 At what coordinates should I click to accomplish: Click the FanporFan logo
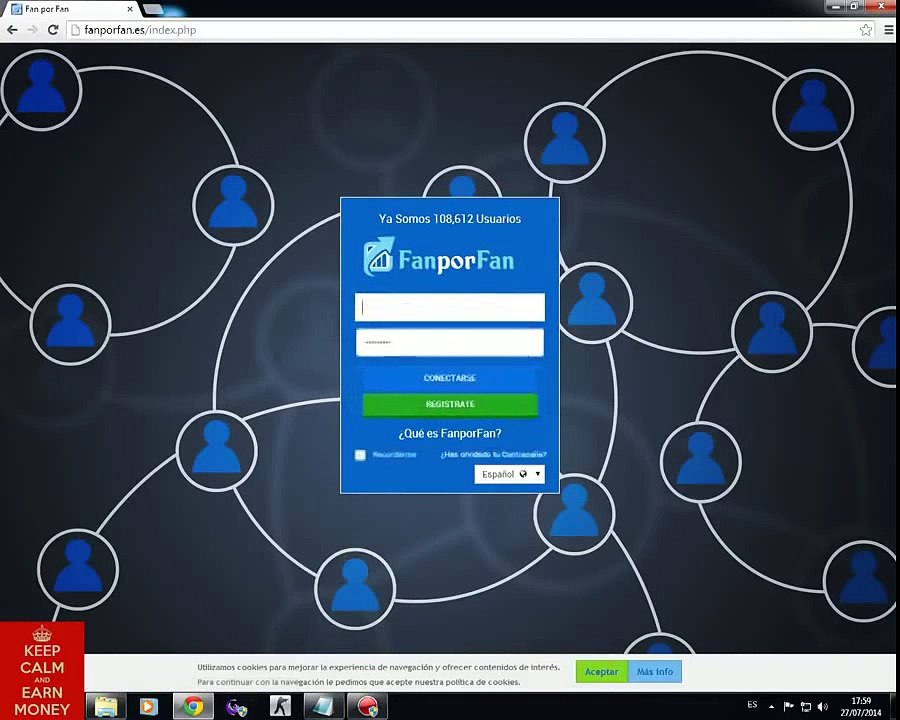point(439,258)
